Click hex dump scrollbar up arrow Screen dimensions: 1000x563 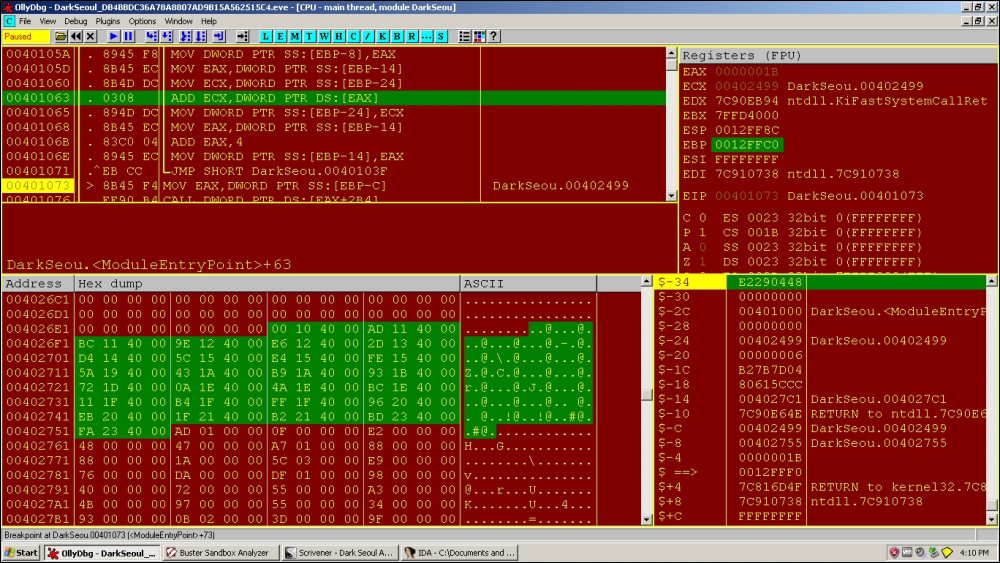[x=646, y=281]
